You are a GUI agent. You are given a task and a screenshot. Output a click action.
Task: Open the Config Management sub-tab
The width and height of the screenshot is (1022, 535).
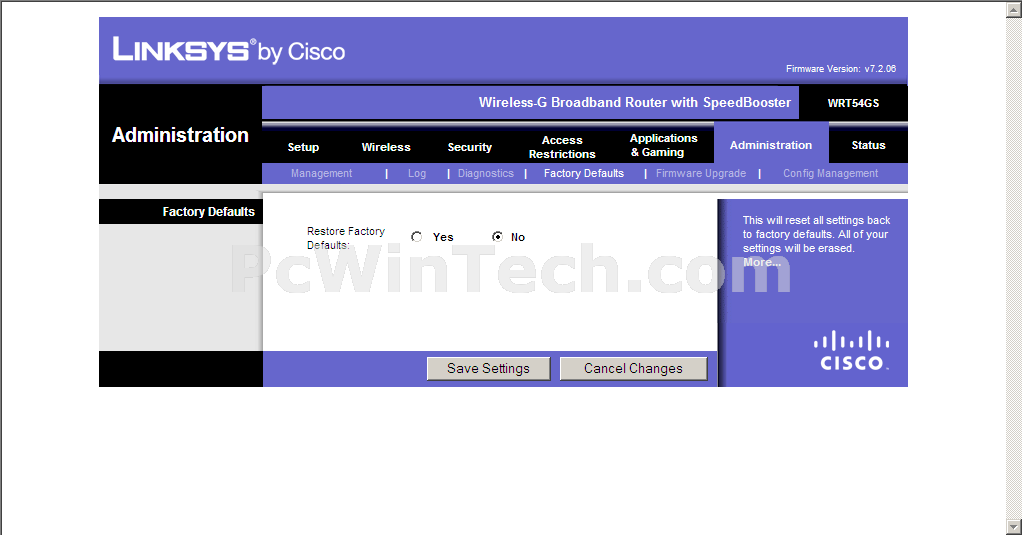coord(830,173)
